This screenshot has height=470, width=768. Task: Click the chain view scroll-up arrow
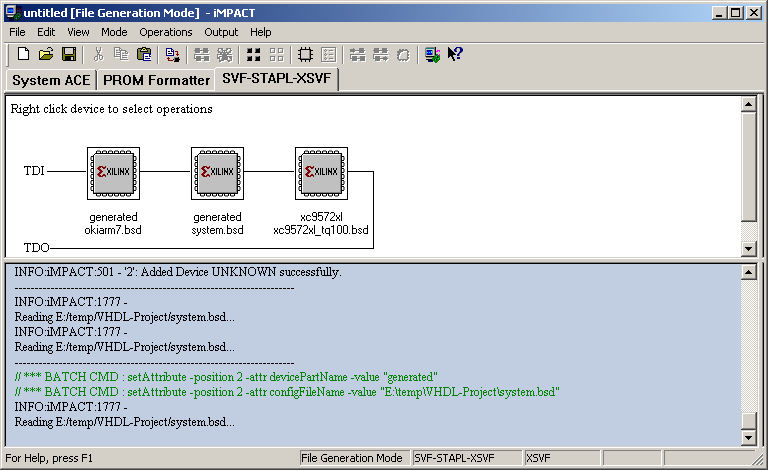pyautogui.click(x=748, y=104)
